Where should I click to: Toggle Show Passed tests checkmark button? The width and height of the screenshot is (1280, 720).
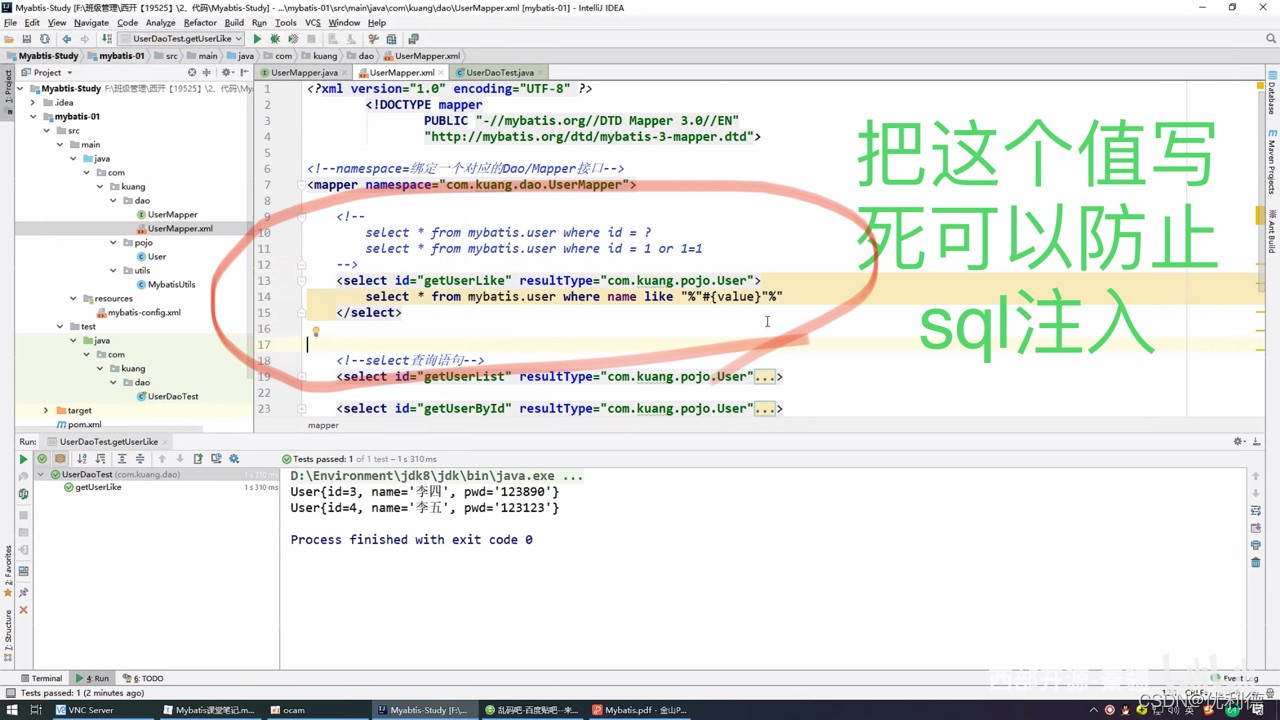coord(42,459)
